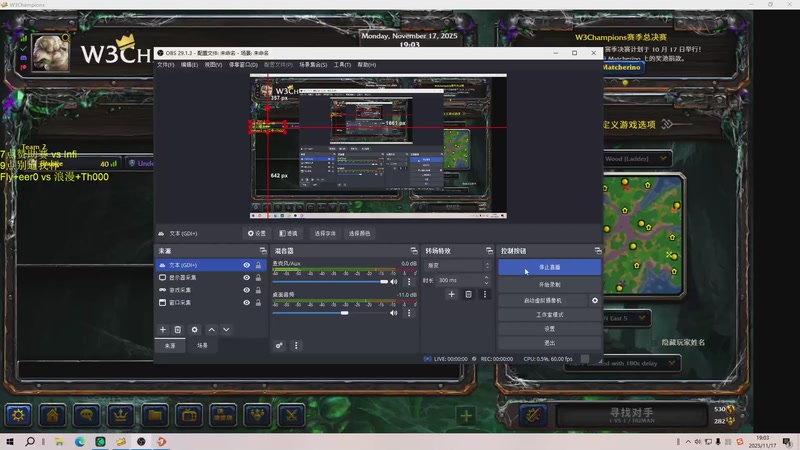Click the 停止直播 button
The width and height of the screenshot is (800, 450).
(x=549, y=267)
